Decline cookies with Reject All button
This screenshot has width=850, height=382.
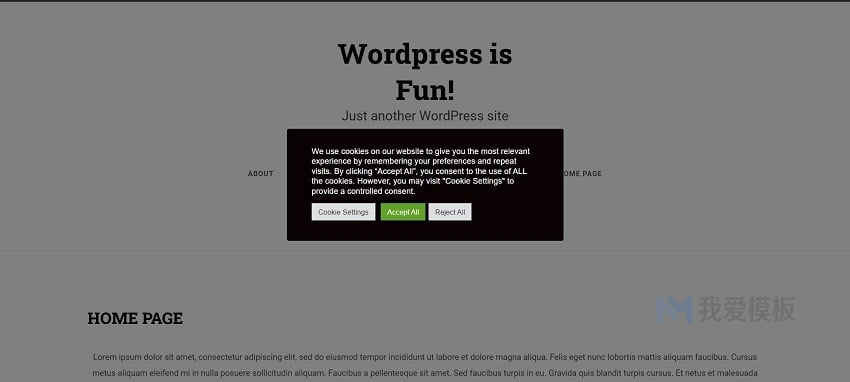click(x=450, y=212)
